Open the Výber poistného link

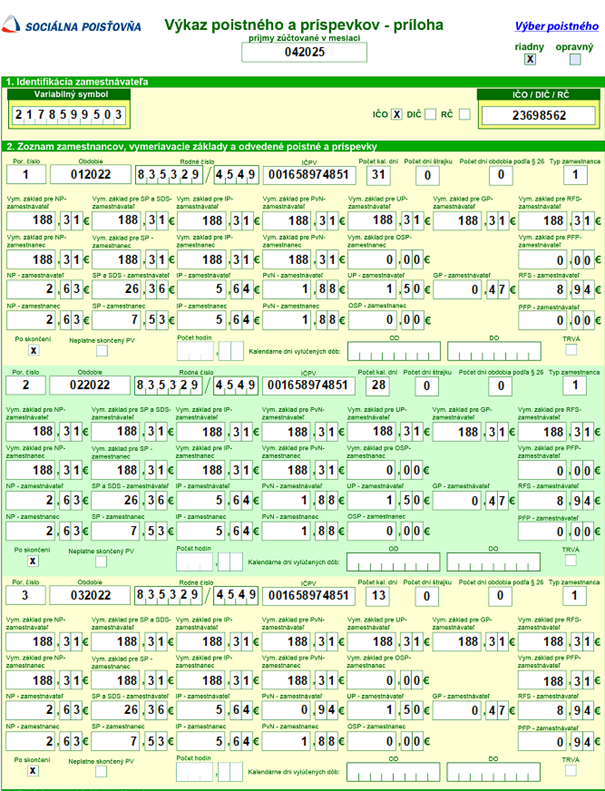[x=557, y=26]
